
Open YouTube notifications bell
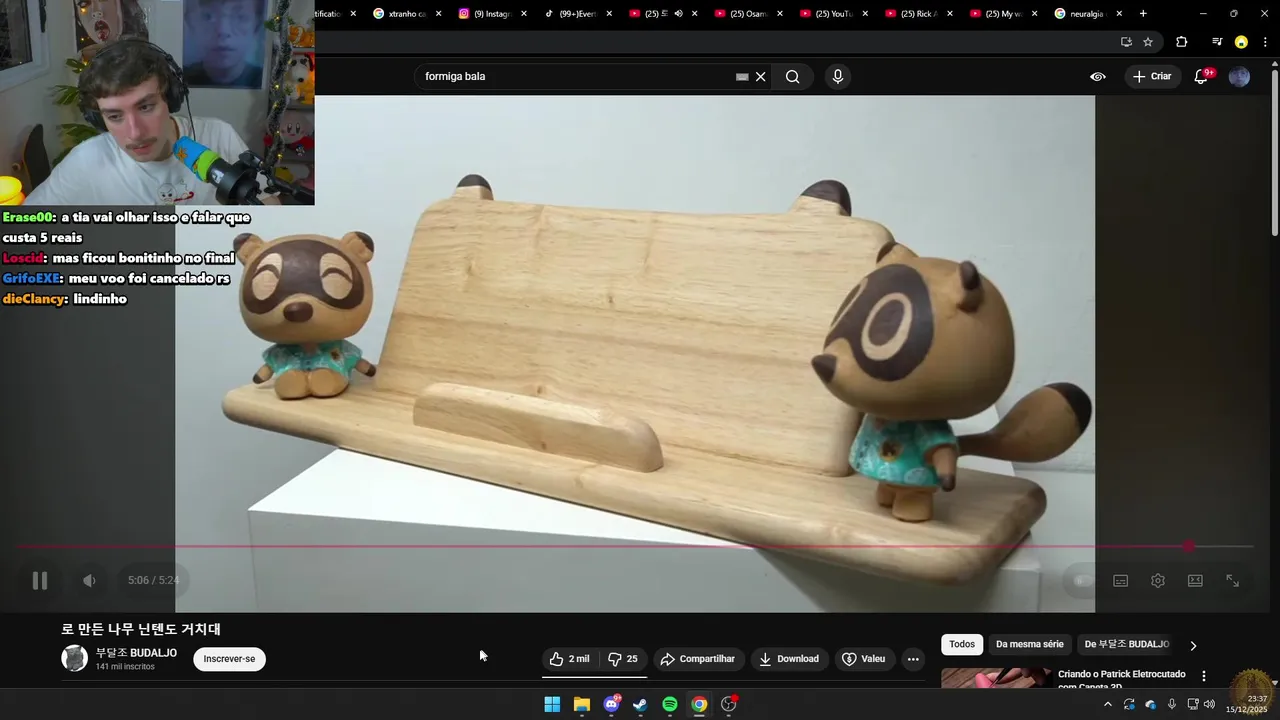(1202, 77)
